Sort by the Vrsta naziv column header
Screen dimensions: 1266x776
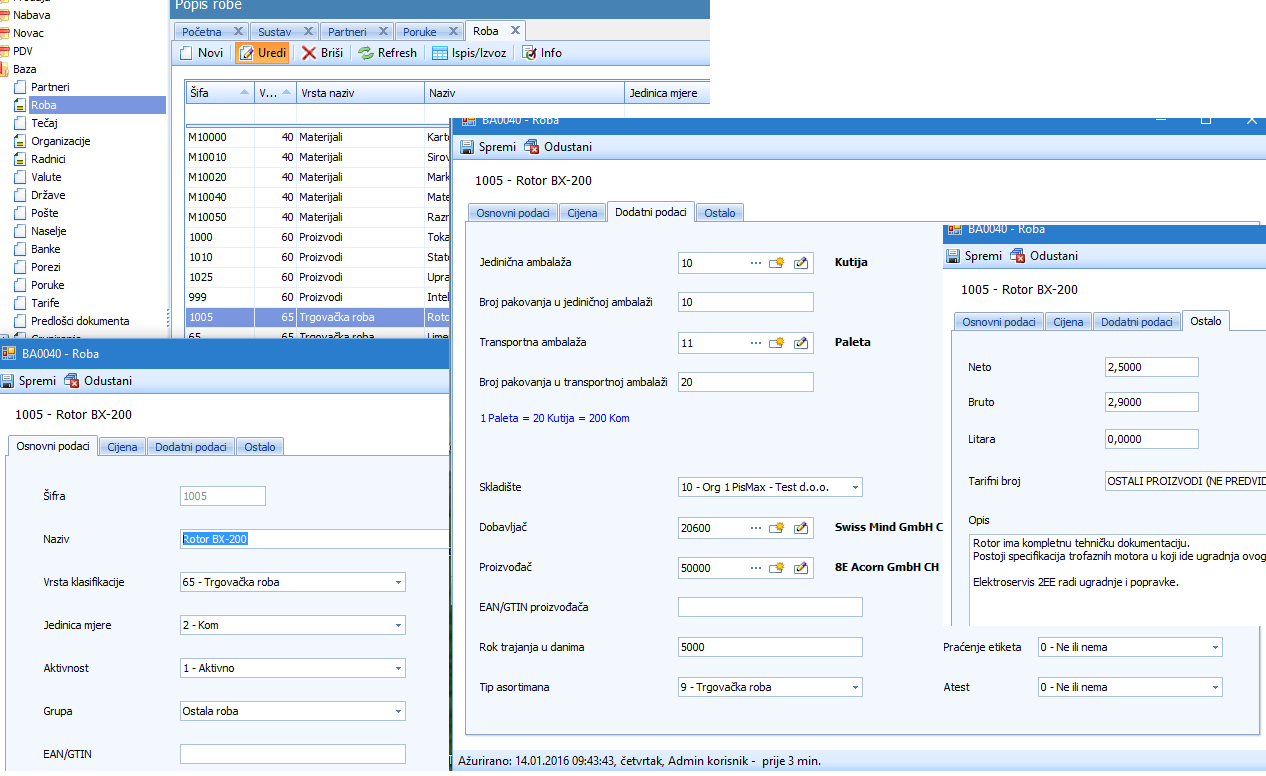coord(360,93)
